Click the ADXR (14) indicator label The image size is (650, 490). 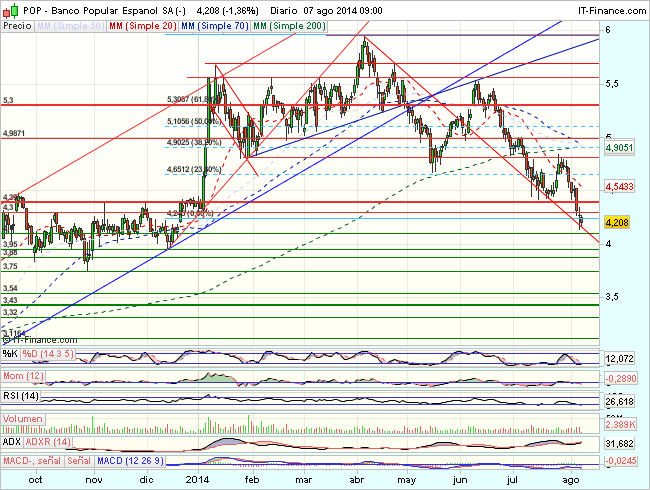pos(48,442)
